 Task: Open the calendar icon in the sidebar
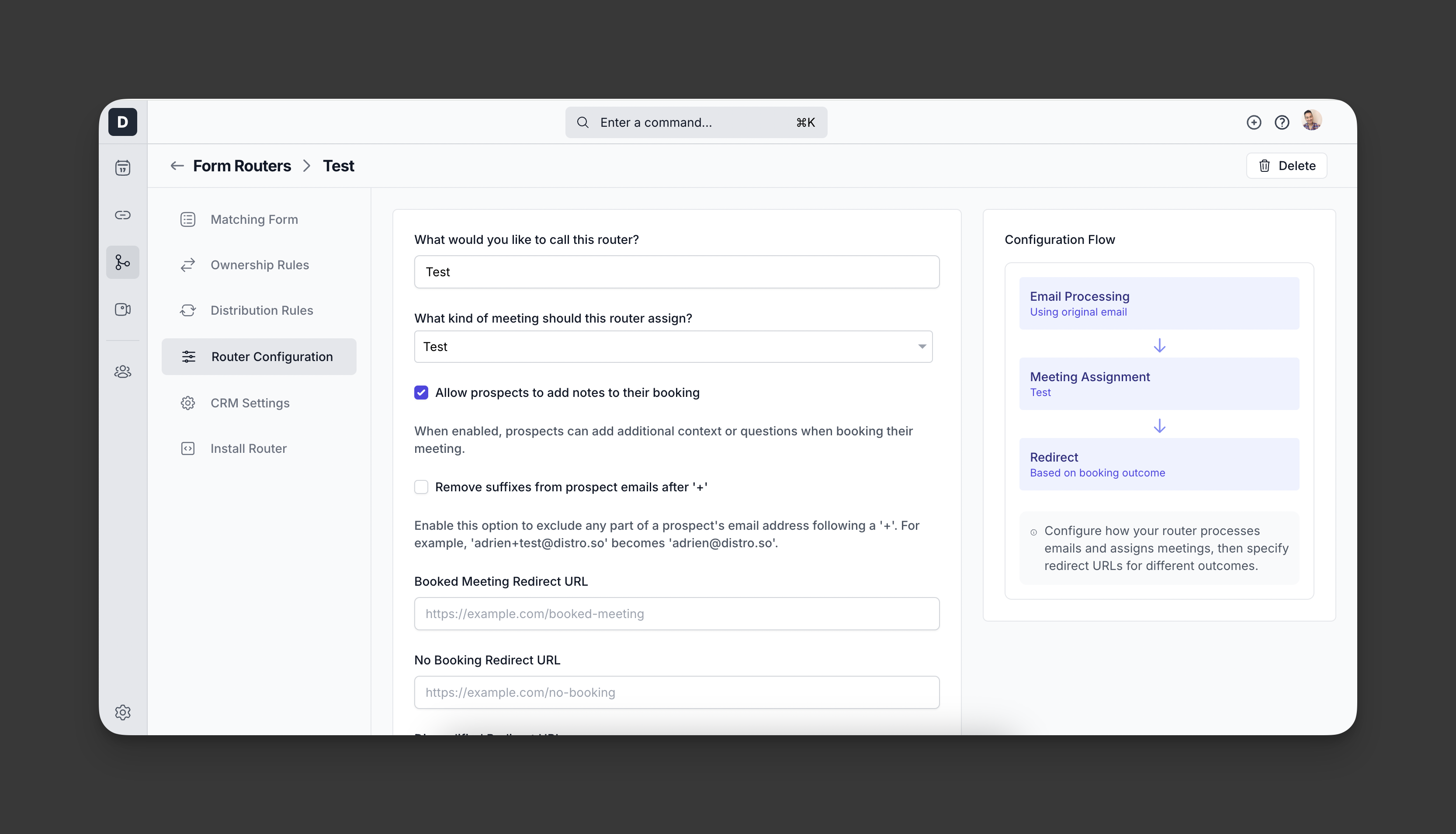[x=122, y=168]
